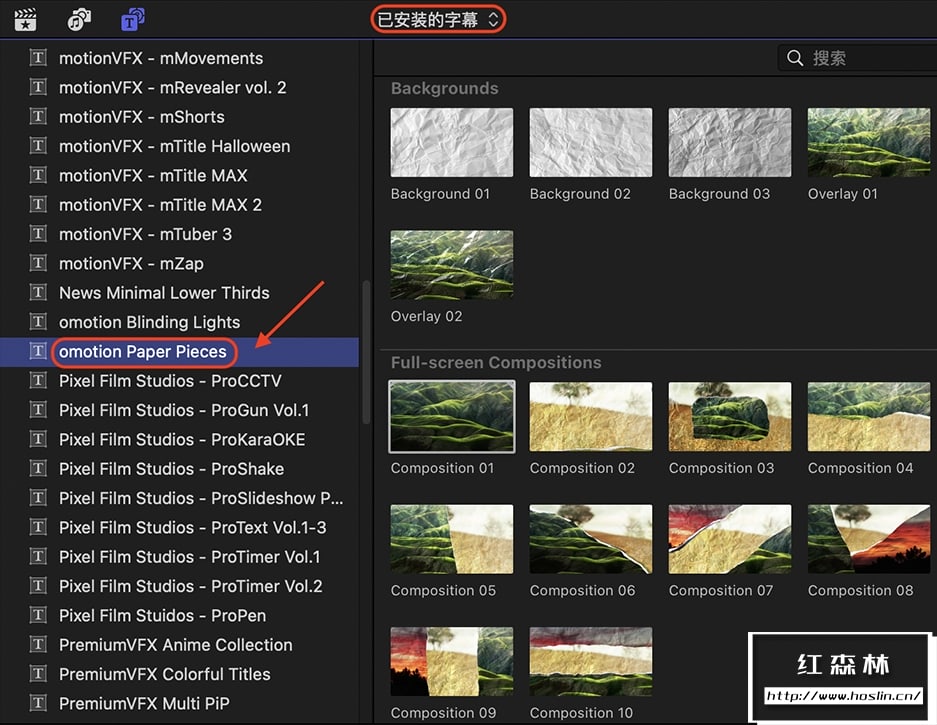
Task: Select Background 01 thumbnail
Action: 452,142
